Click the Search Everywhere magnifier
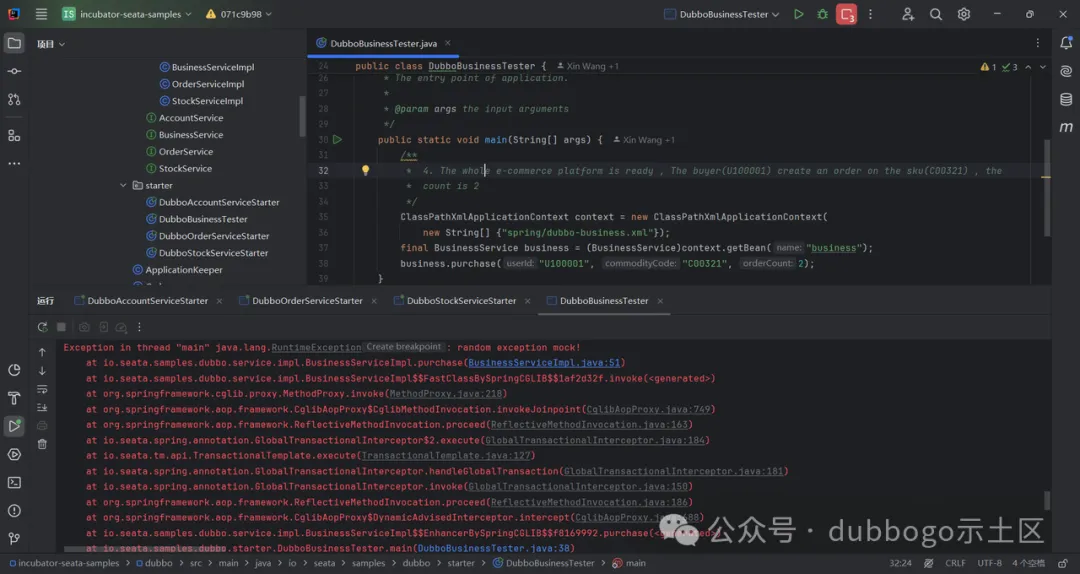This screenshot has height=574, width=1080. point(936,15)
